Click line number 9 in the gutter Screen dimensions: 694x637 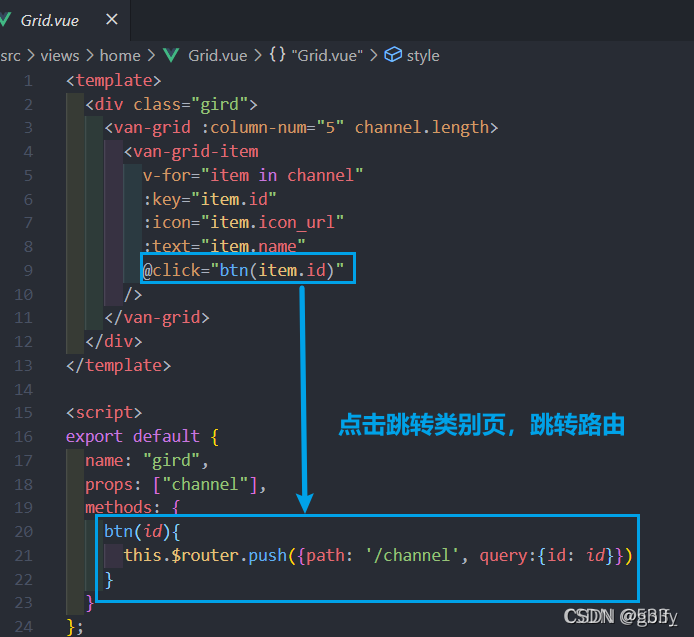point(28,270)
